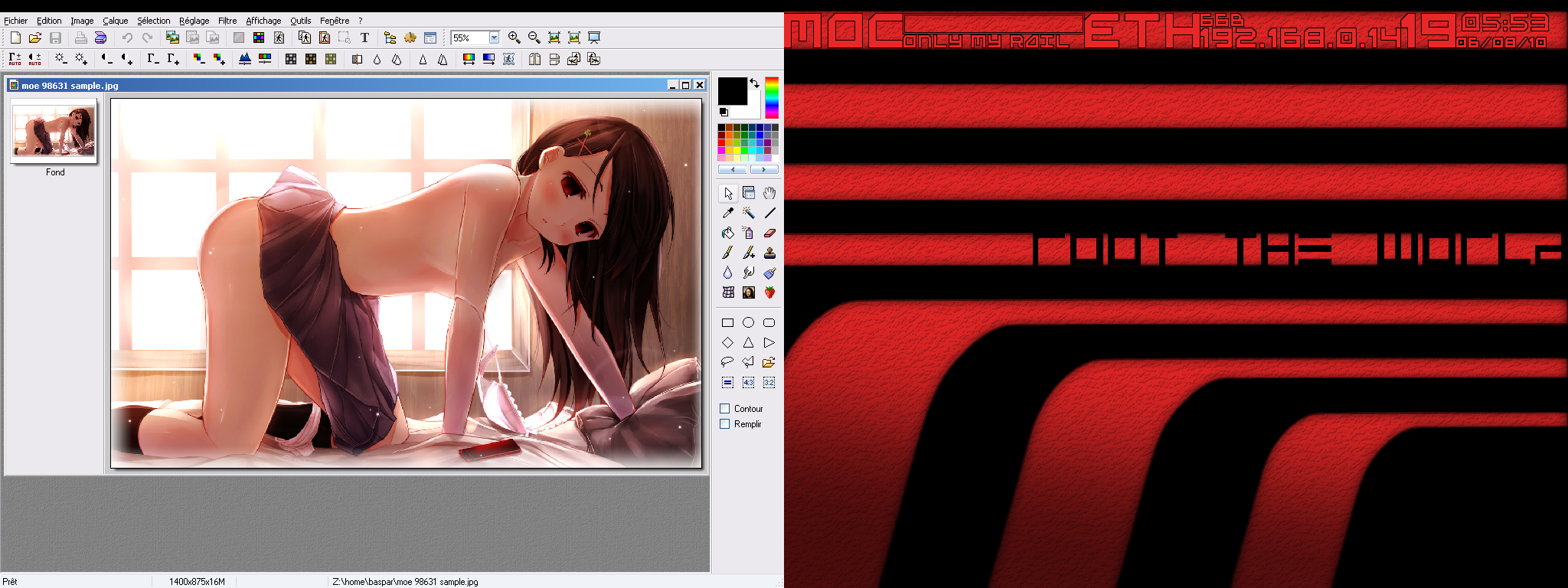Select the Pipette eyedropper tool
Viewport: 1568px width, 588px height.
(x=727, y=213)
